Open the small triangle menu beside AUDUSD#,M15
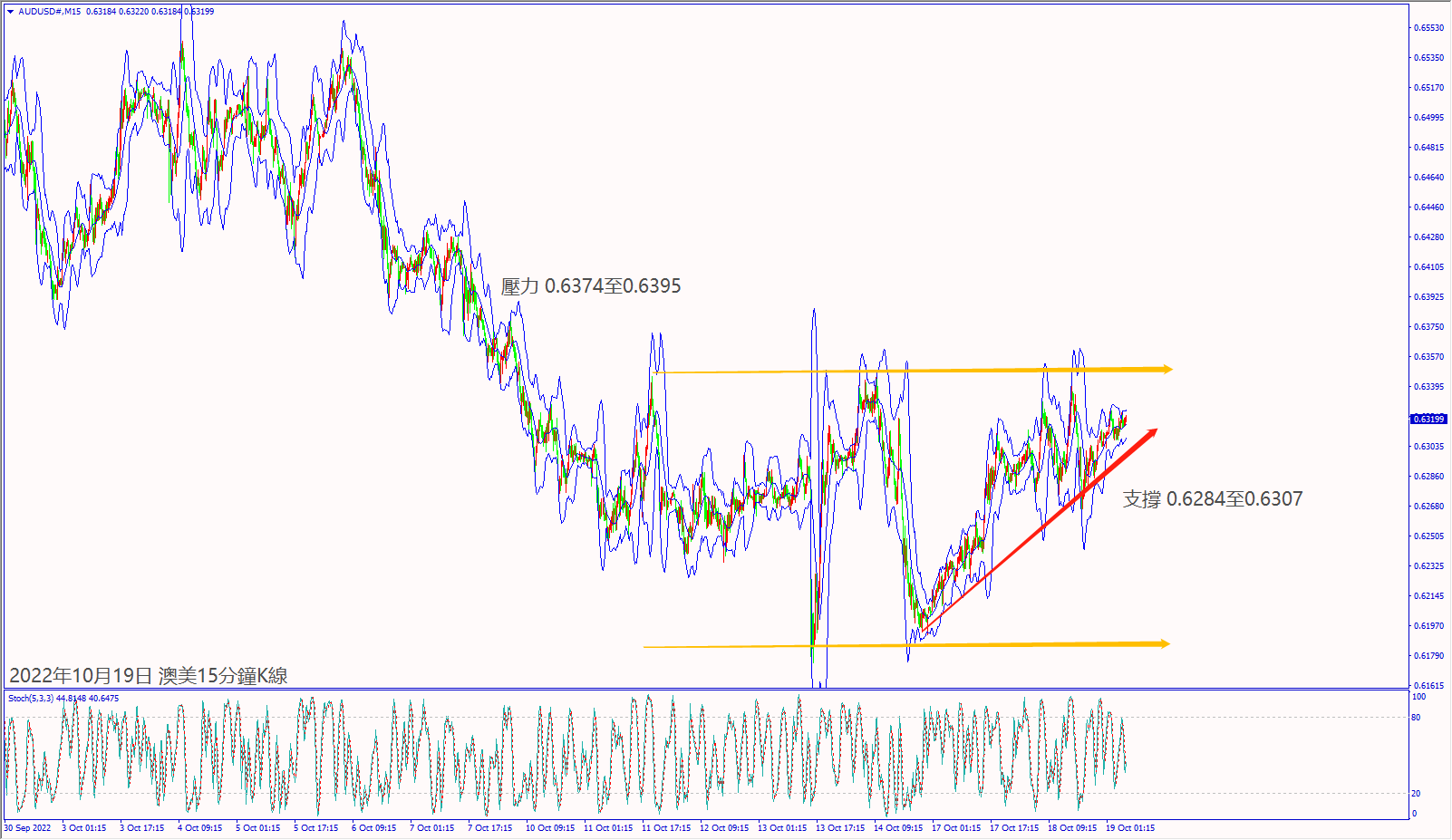The height and width of the screenshot is (840, 1452). [x=10, y=12]
